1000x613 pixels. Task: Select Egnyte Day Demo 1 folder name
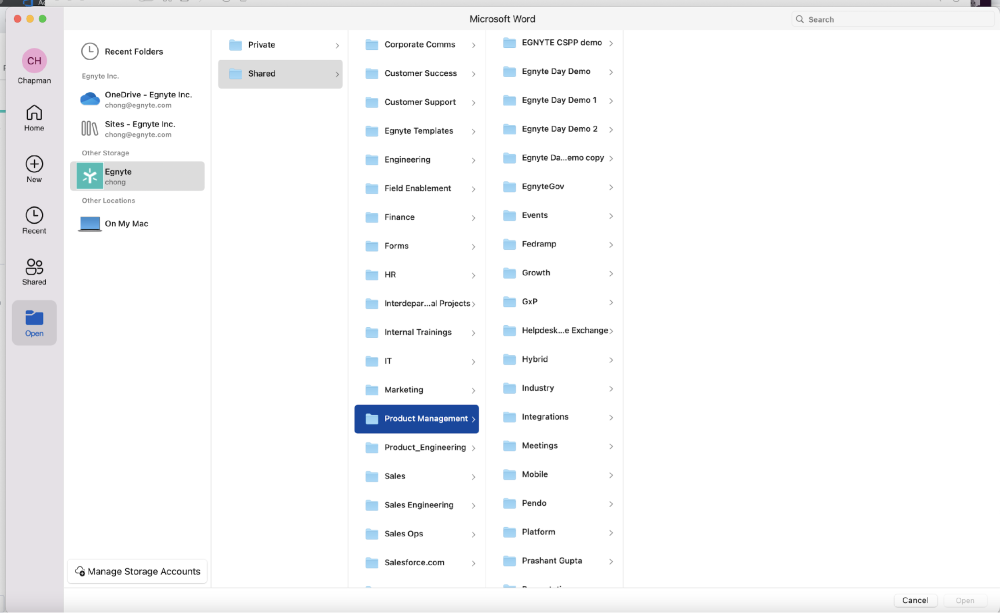(559, 100)
